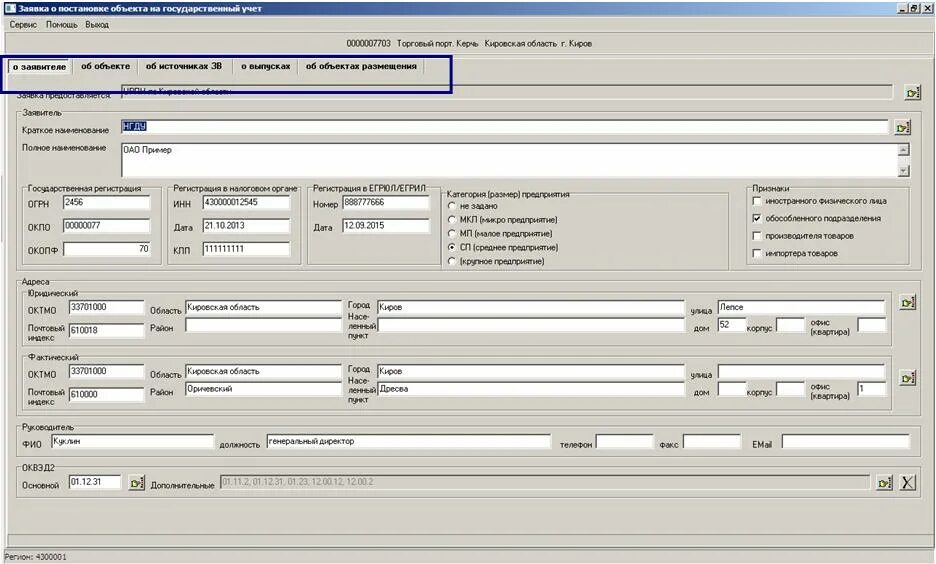Click должность field 'генеральный директор'

pyautogui.click(x=408, y=442)
